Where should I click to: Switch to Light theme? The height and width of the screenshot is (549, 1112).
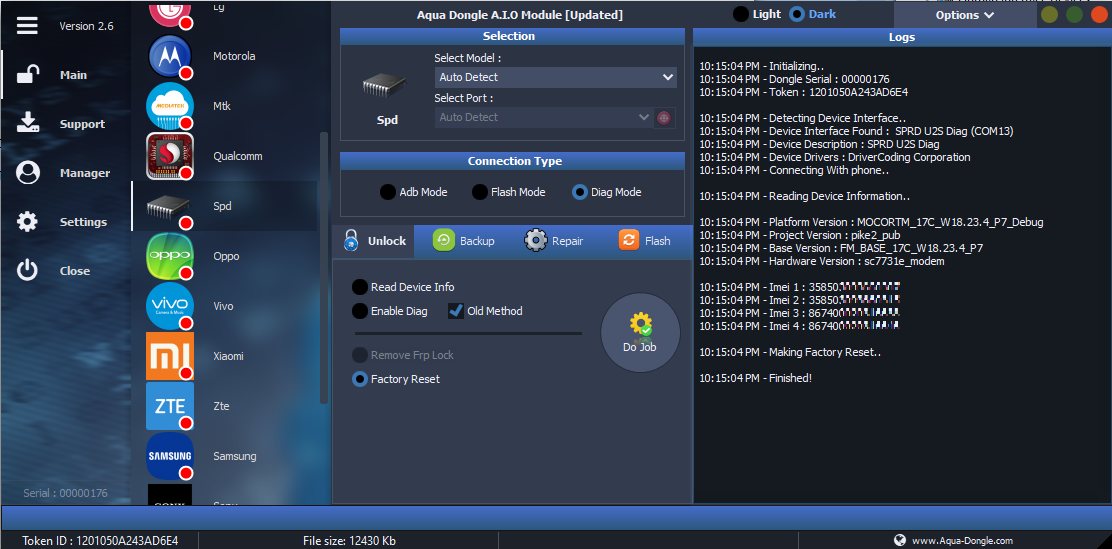point(757,14)
